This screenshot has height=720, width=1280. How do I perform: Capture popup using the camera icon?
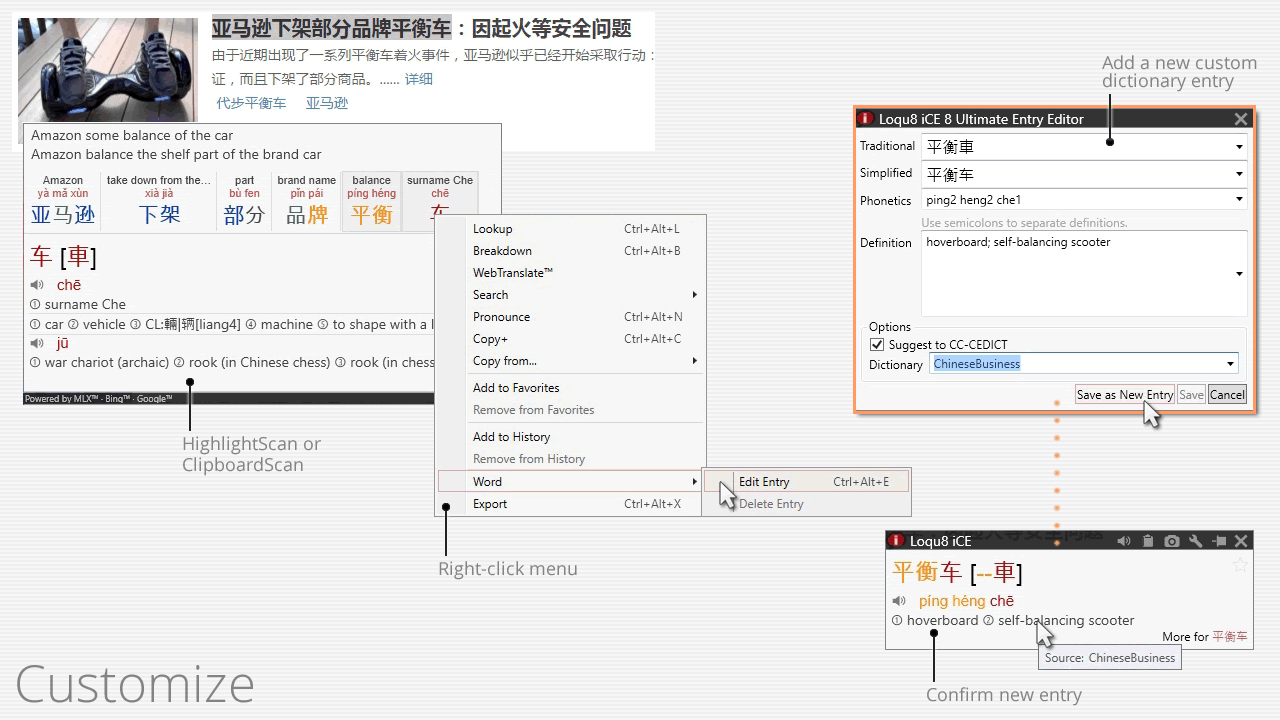(x=1171, y=540)
